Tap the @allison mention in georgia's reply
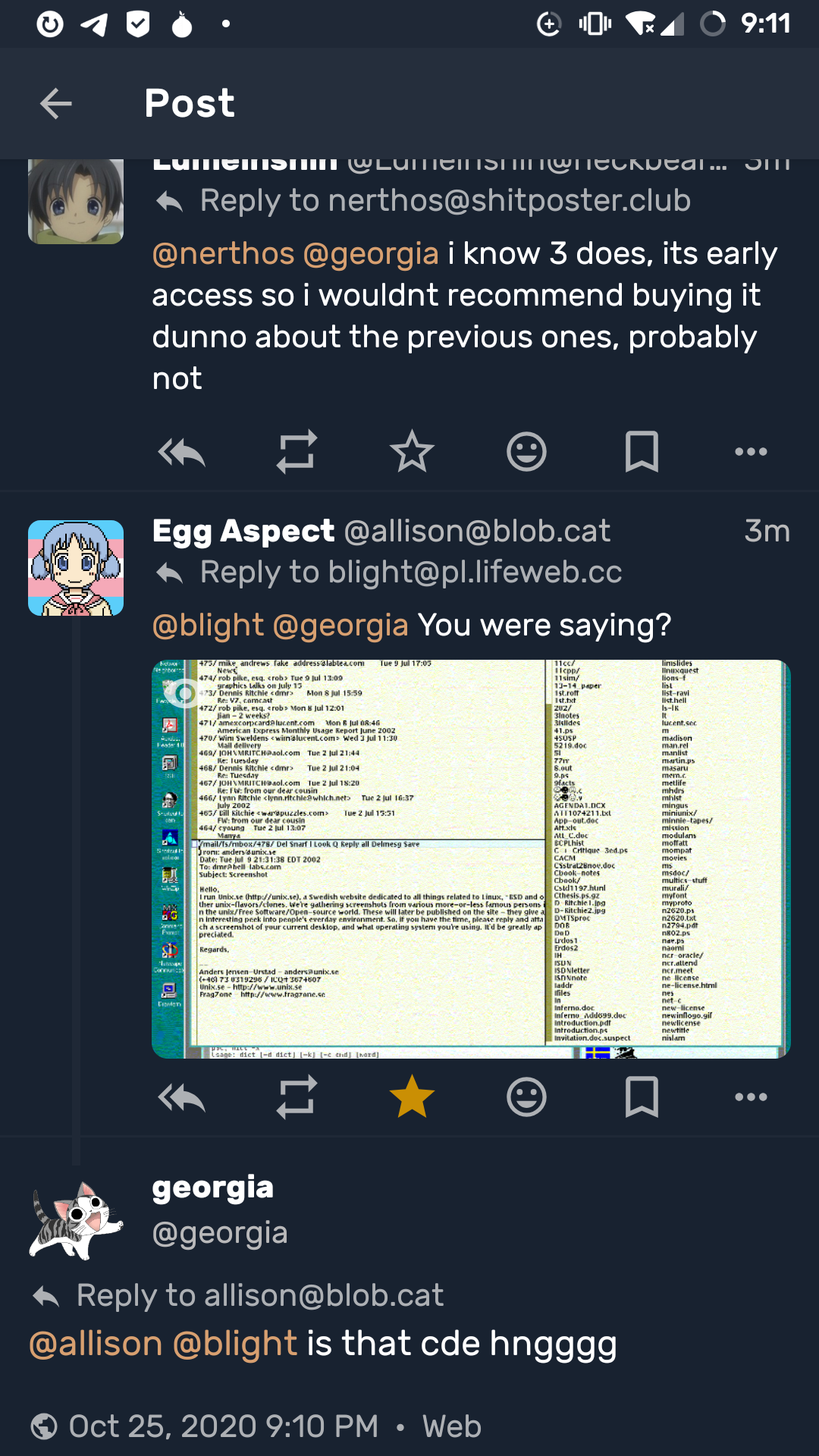The image size is (819, 1456). click(96, 1344)
